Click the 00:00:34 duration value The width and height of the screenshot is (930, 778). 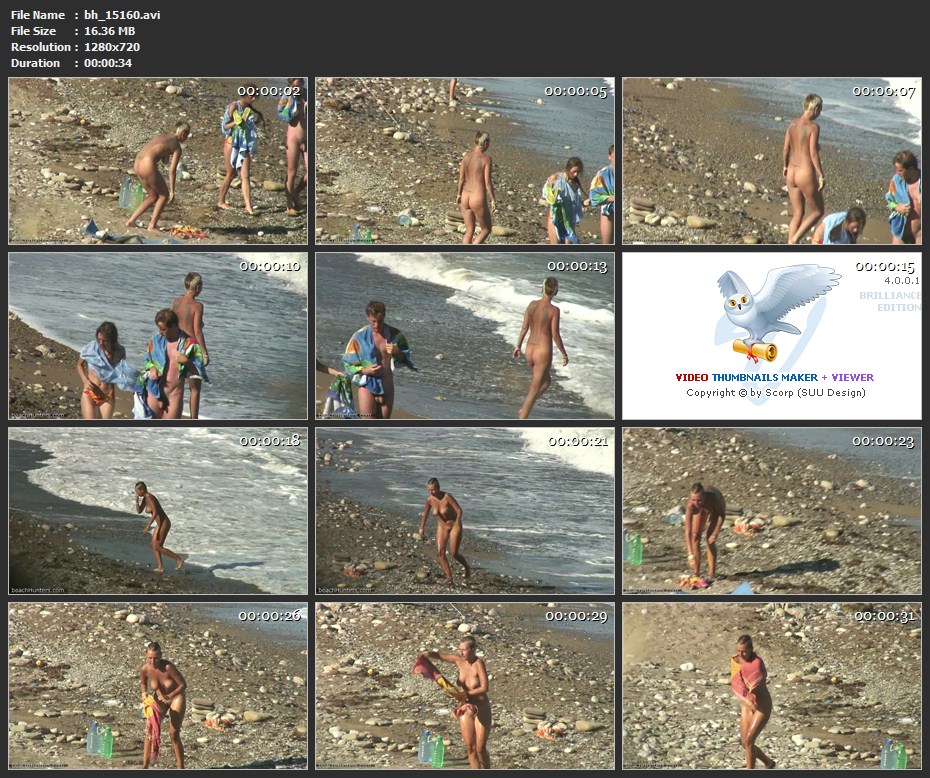pos(108,63)
